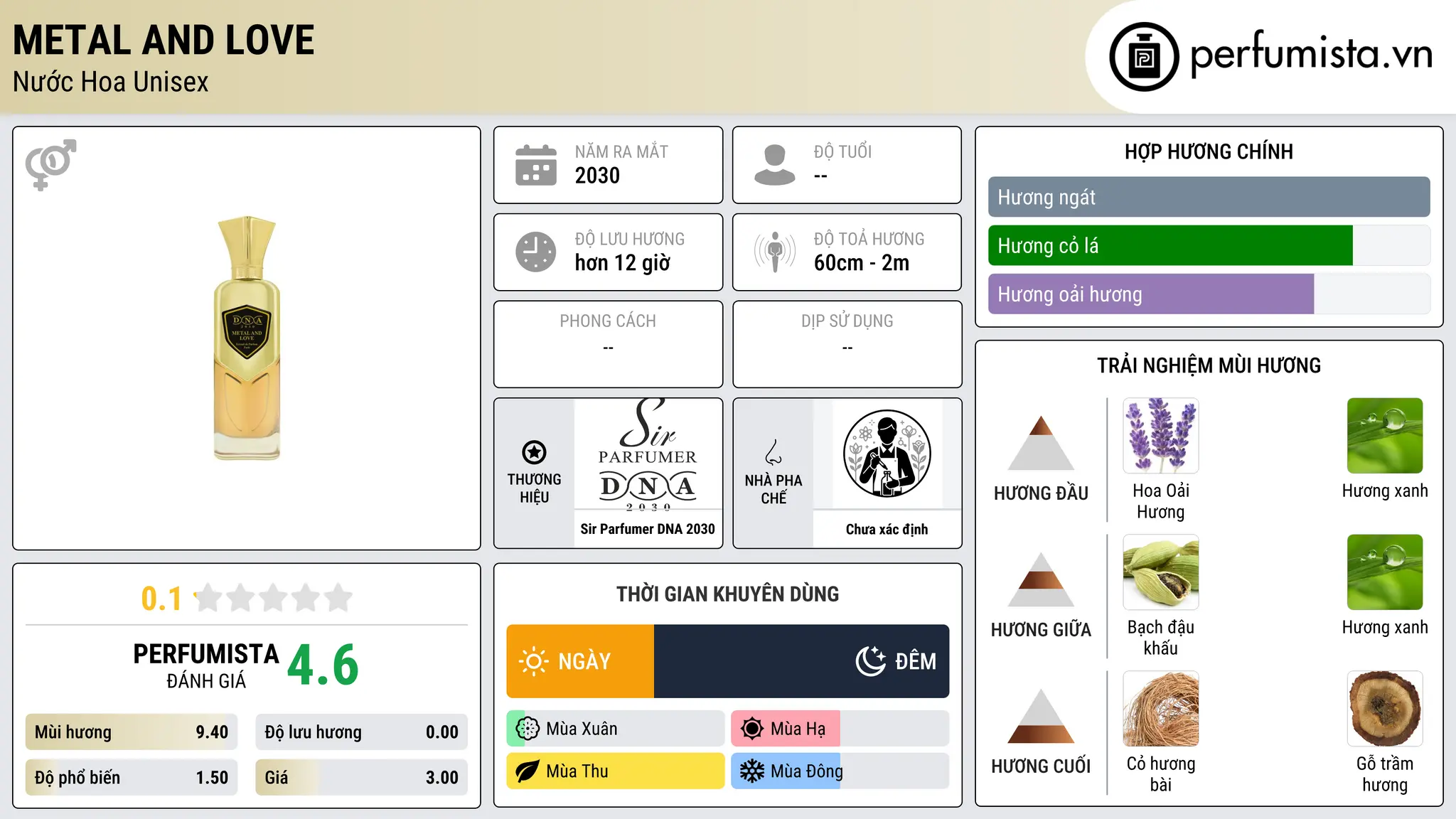Click the longevity value hơn 12 giờ

tap(623, 263)
